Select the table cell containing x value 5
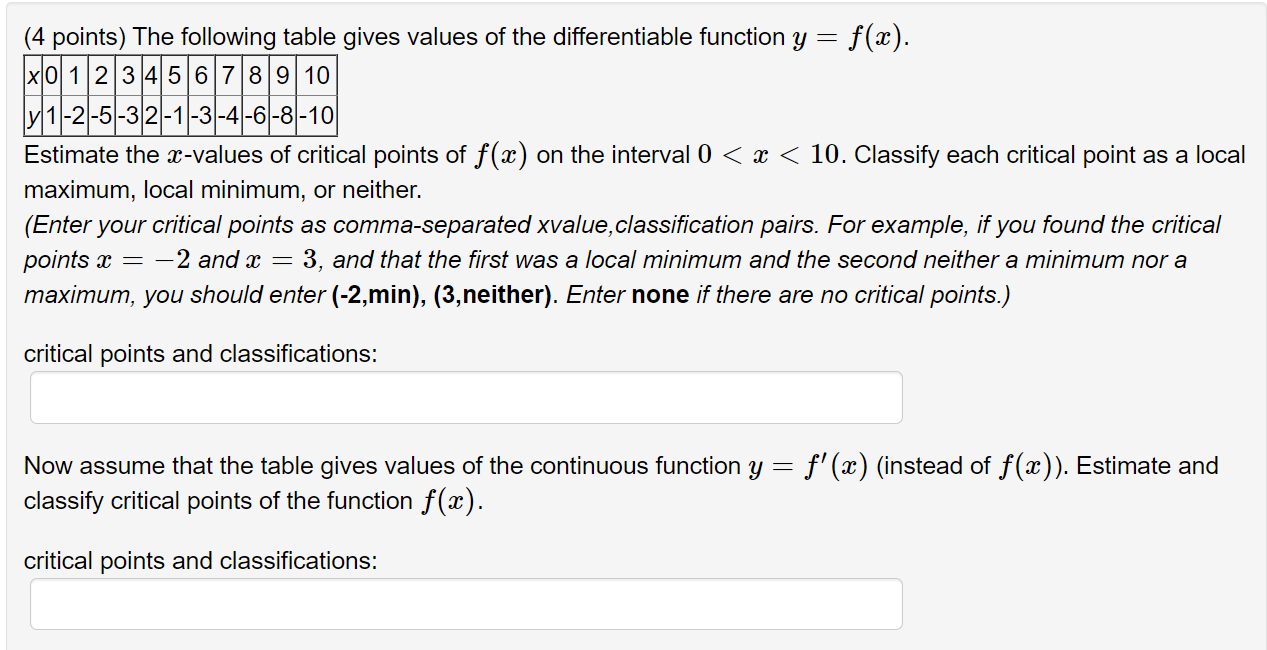1267x650 pixels. (x=172, y=75)
